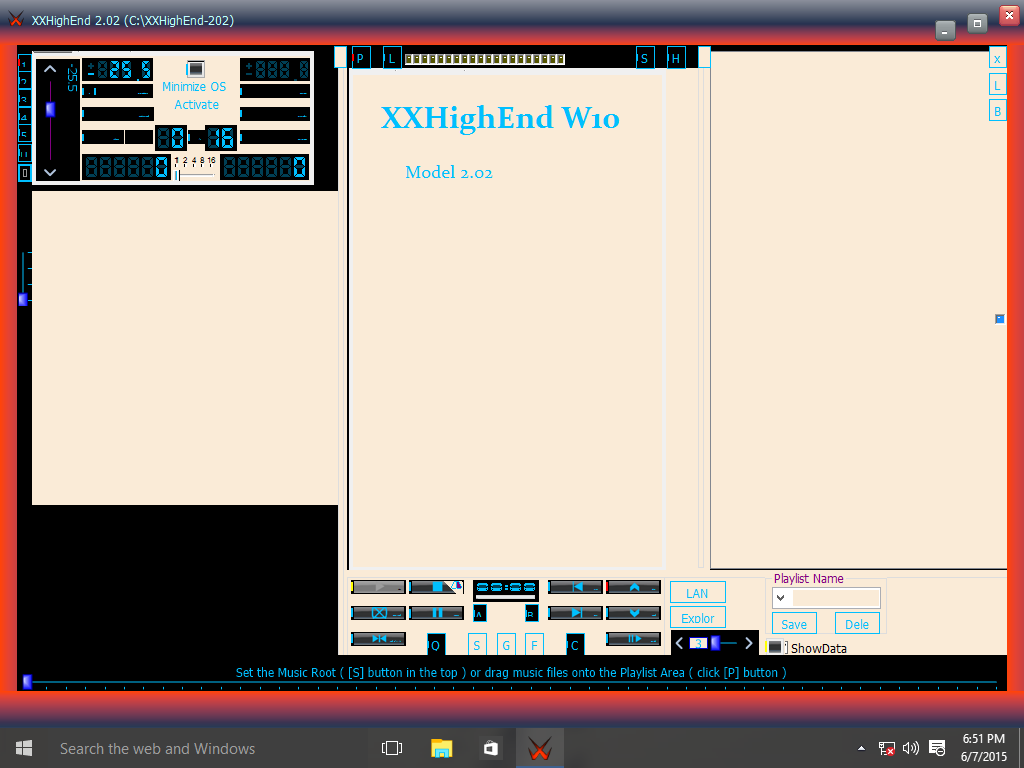
Task: Raise volume with the up chevron
Action: (x=50, y=69)
